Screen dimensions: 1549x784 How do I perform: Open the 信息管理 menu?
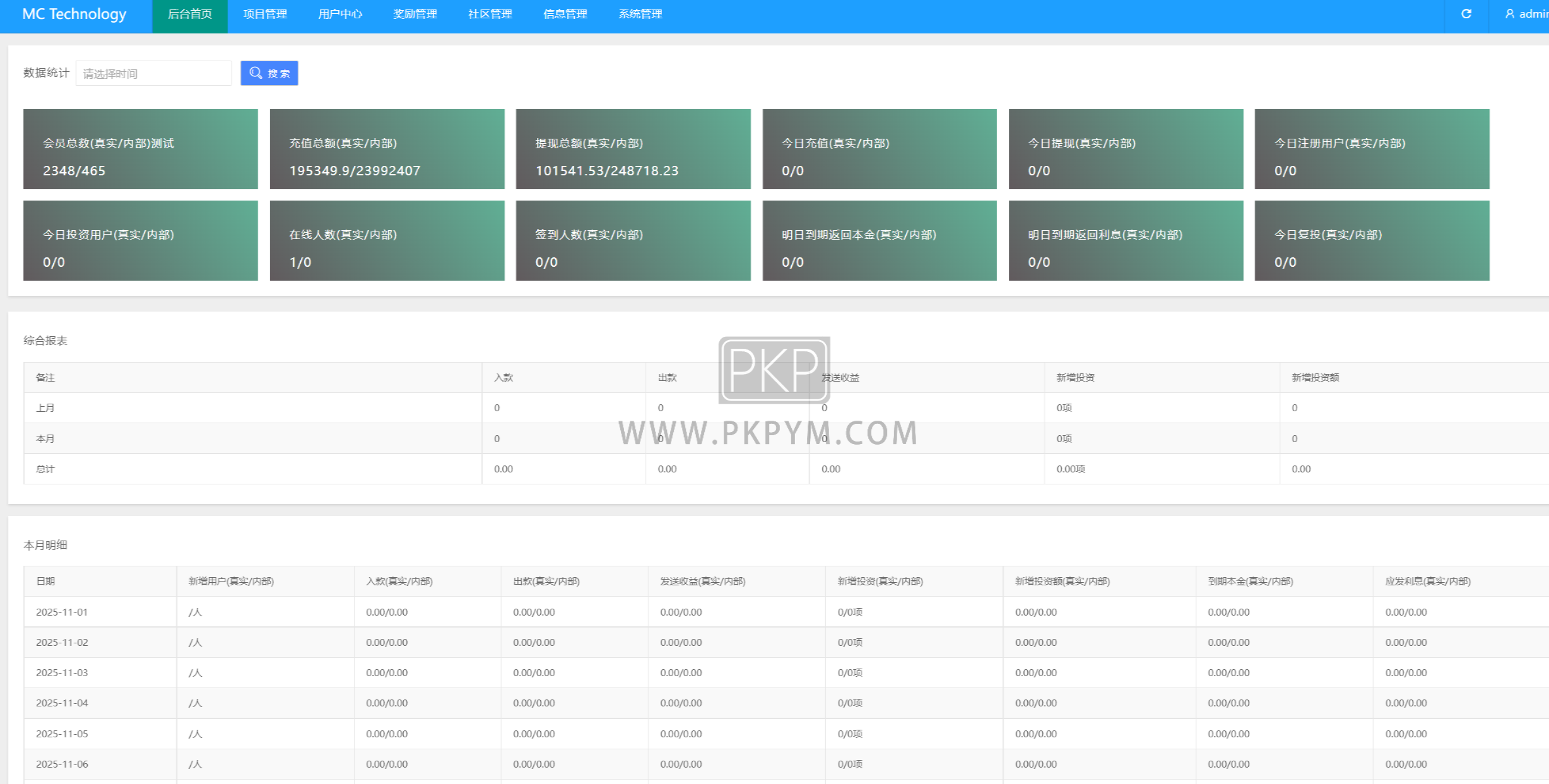(x=565, y=14)
